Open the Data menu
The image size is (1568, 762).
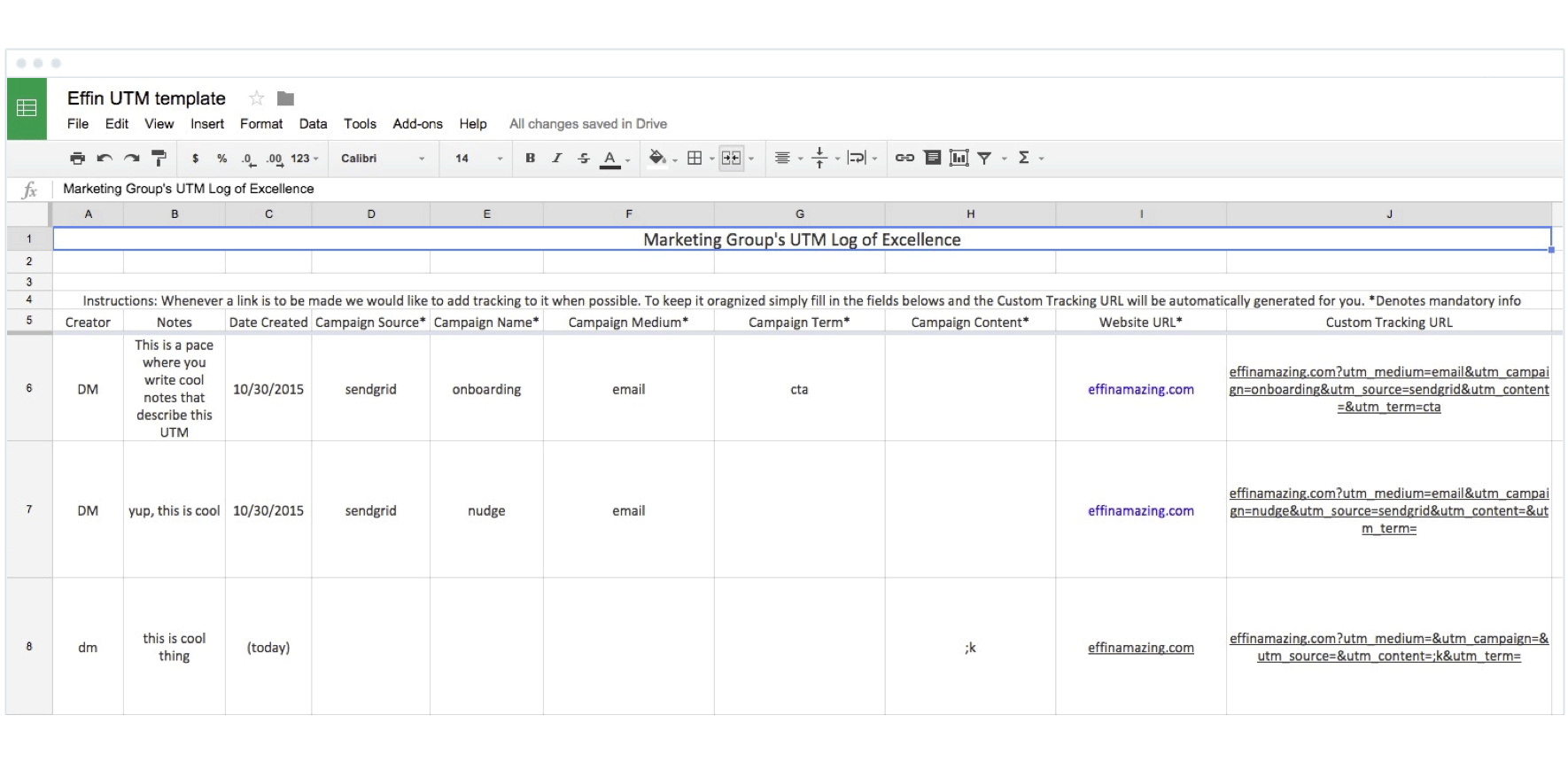tap(313, 124)
